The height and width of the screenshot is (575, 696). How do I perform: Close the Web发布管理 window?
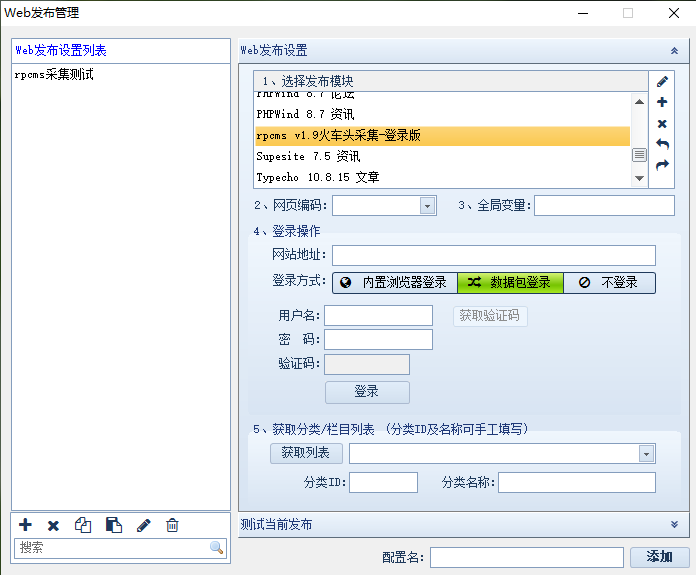click(x=673, y=13)
